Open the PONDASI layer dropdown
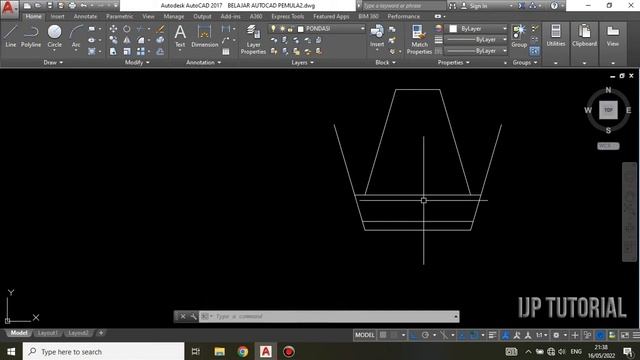Screen dimensions: 640x360 pos(362,29)
